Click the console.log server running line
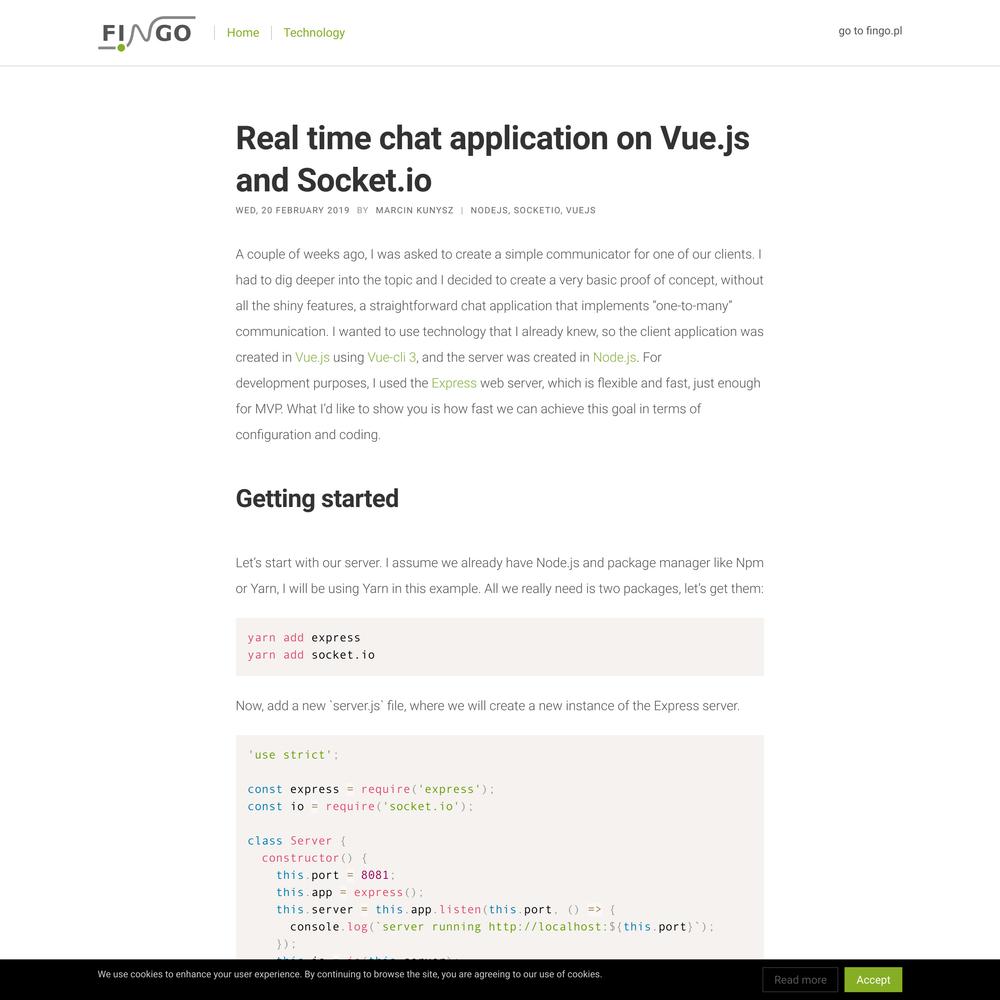This screenshot has width=1000, height=1000. pyautogui.click(x=502, y=927)
